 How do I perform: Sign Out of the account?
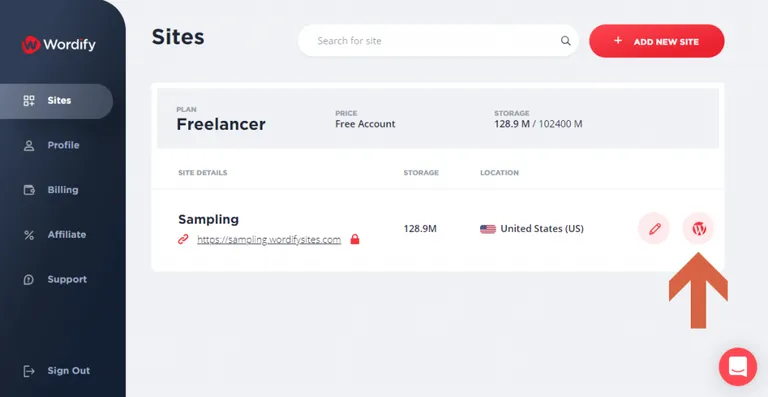point(57,371)
